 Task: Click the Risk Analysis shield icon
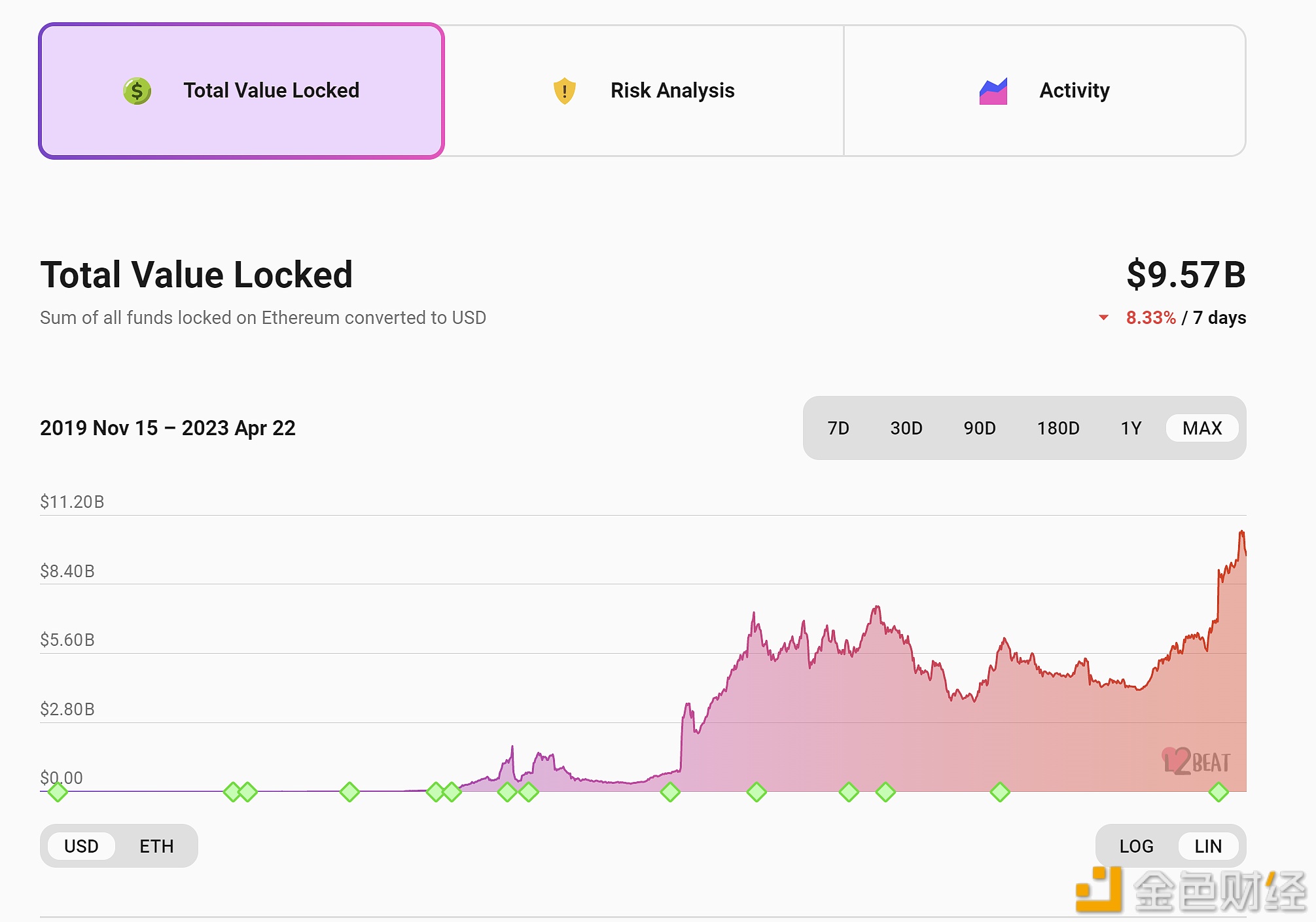562,90
